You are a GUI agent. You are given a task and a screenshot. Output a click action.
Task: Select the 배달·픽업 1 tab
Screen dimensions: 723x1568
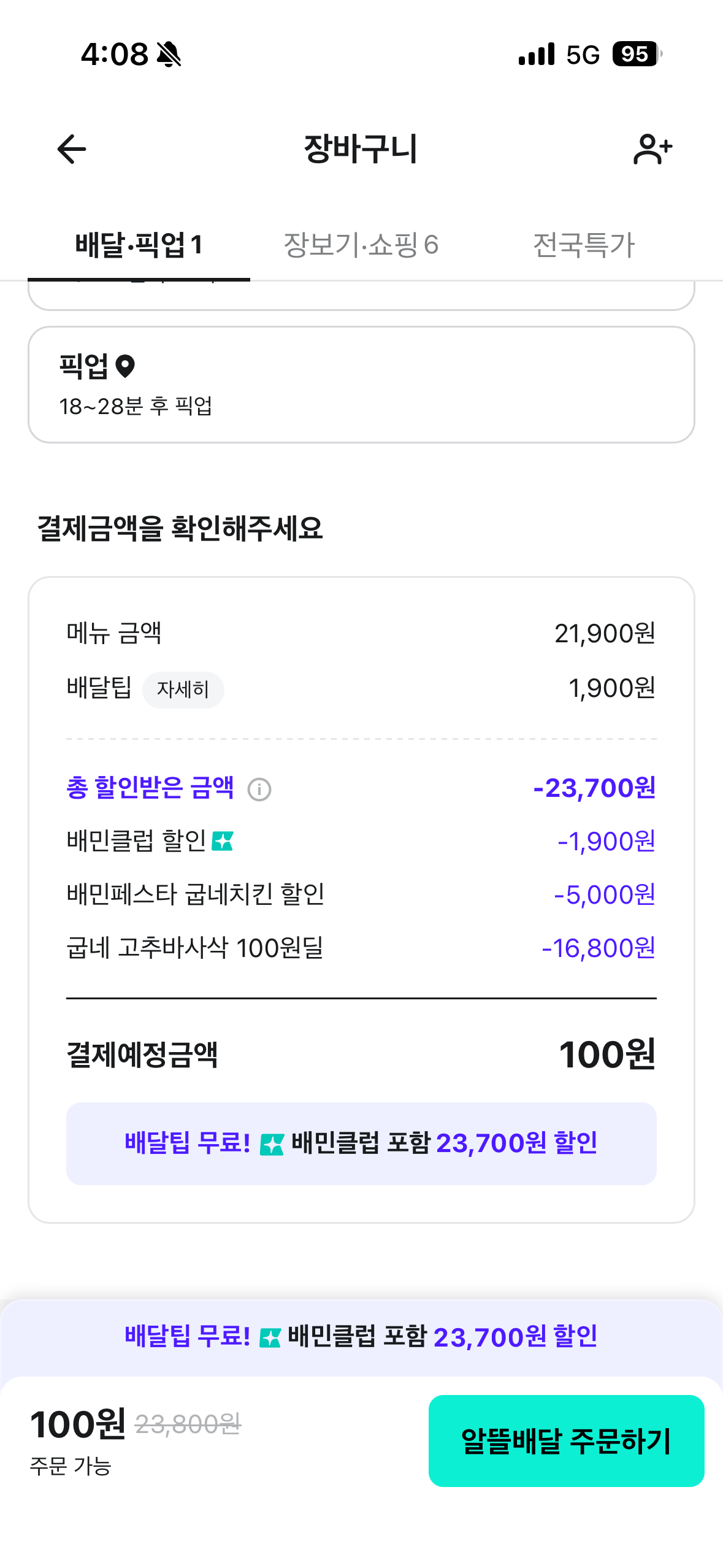tap(139, 245)
